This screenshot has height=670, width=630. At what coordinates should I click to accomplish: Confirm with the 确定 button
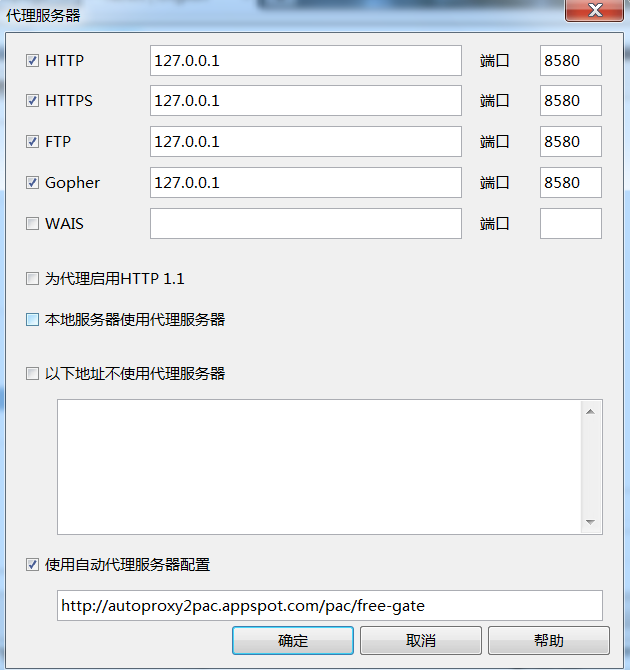pos(293,641)
